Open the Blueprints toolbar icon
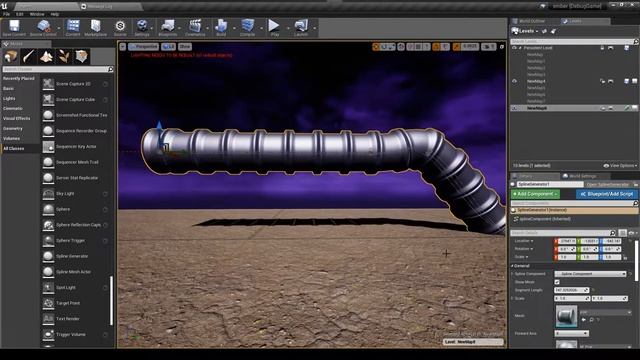 tap(168, 26)
